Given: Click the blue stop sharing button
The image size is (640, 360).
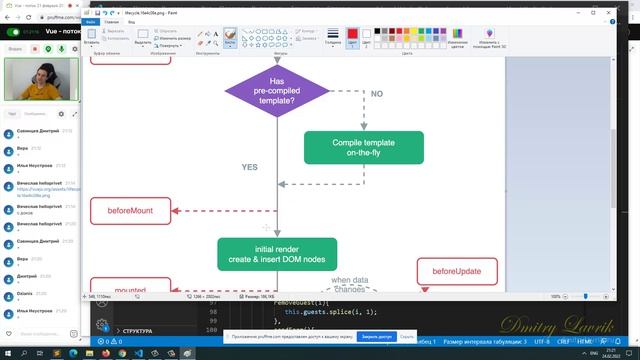Looking at the screenshot, I should 377,337.
